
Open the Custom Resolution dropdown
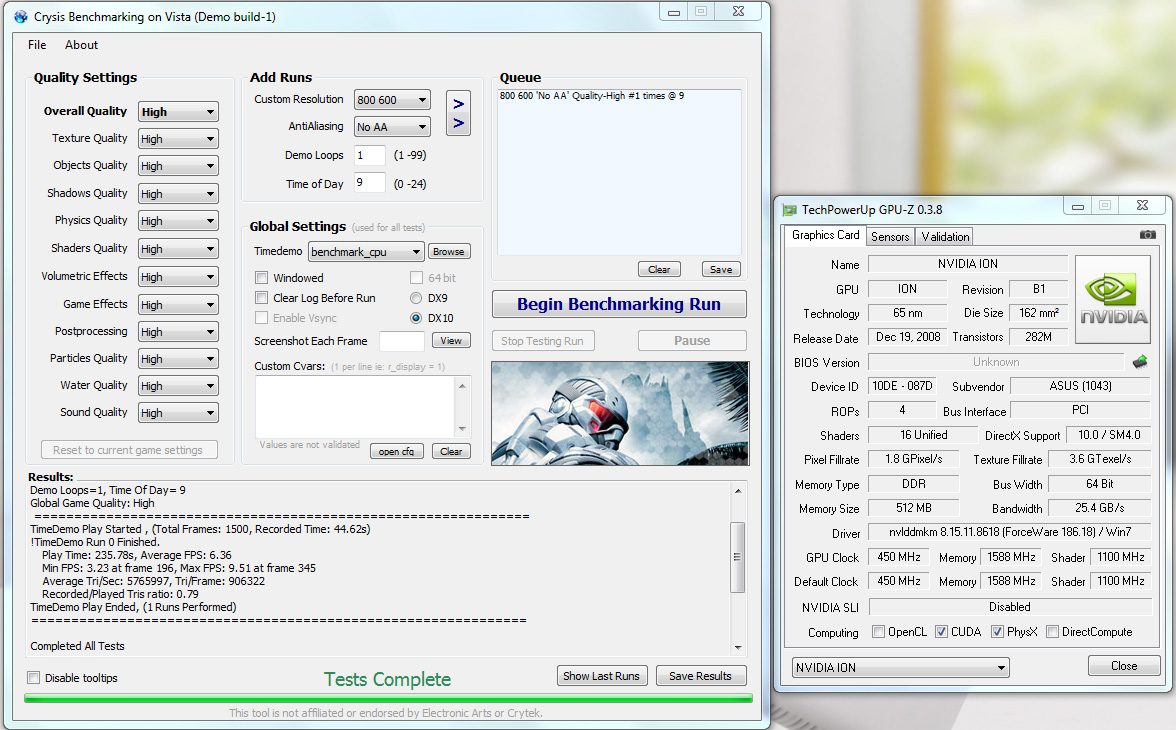pyautogui.click(x=392, y=100)
